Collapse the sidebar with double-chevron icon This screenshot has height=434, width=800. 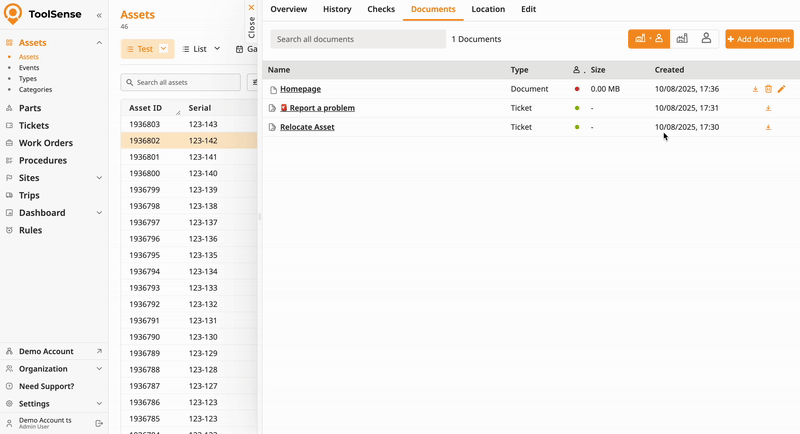(99, 15)
